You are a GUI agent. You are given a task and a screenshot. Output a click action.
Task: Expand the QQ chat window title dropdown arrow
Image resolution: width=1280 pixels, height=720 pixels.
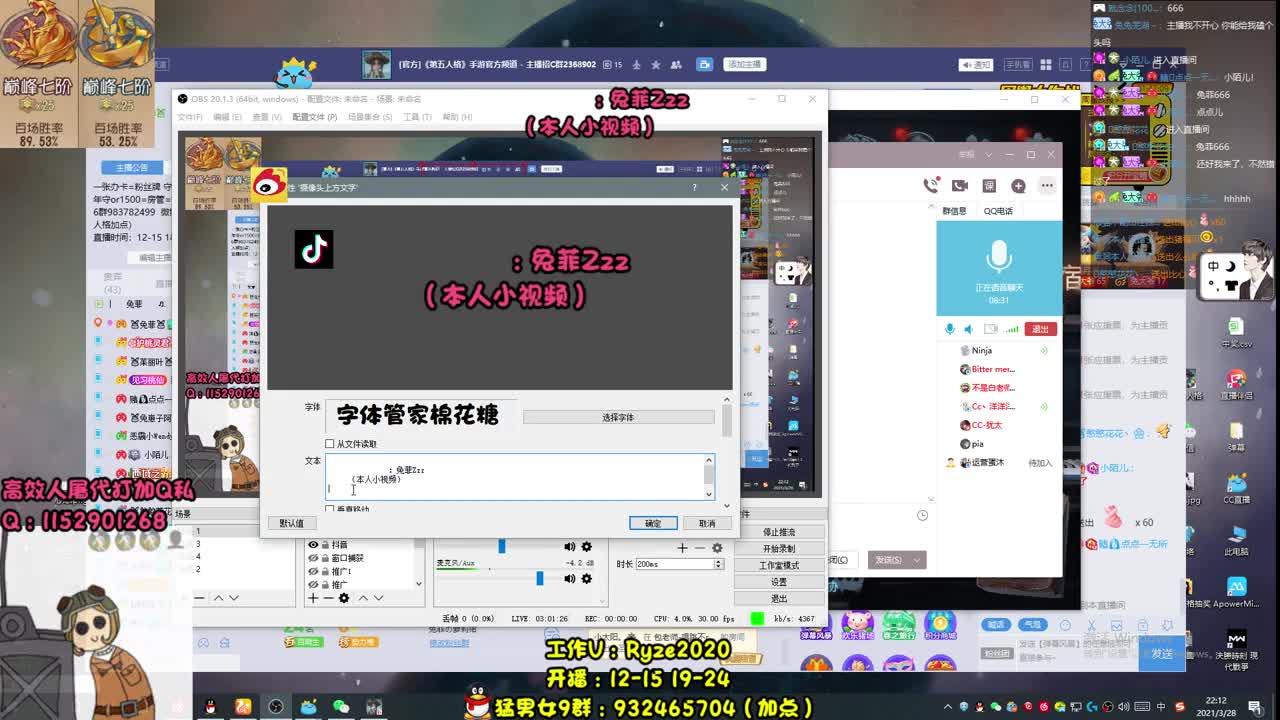pyautogui.click(x=989, y=155)
